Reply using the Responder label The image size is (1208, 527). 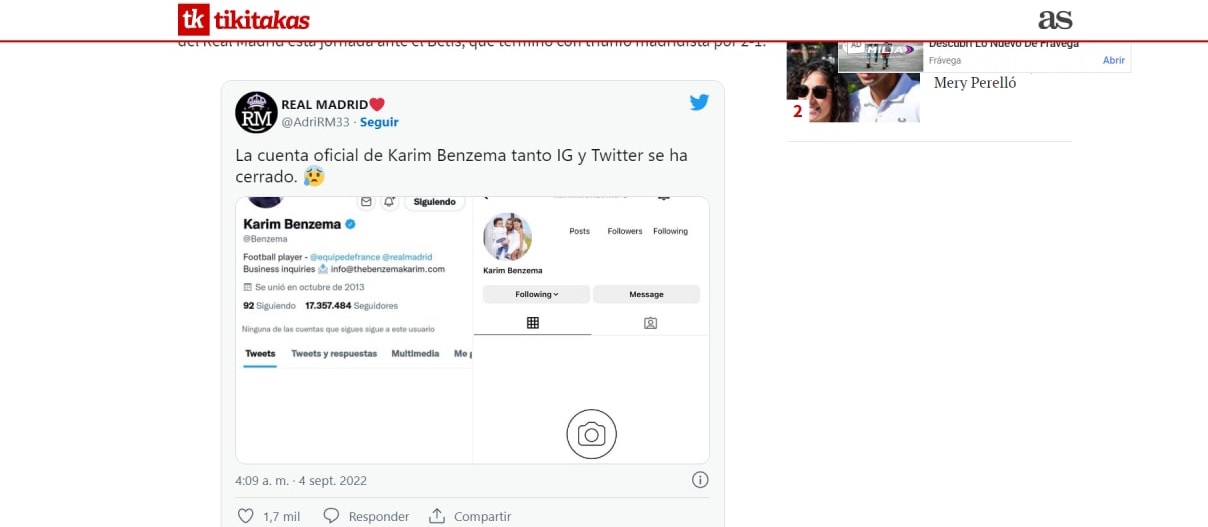pyautogui.click(x=379, y=517)
